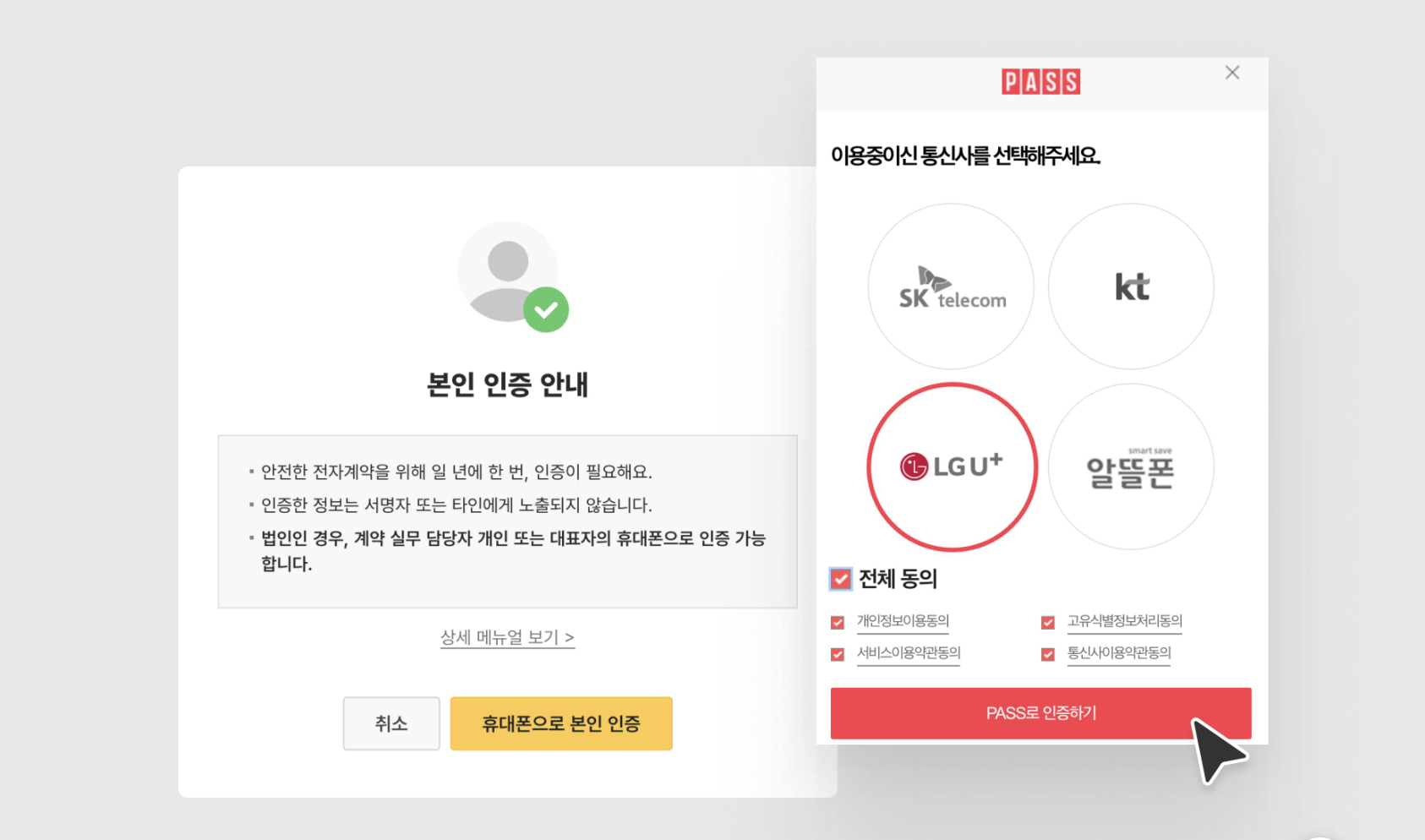
Task: Open 고유식별정보처리동의 terms link
Action: click(1124, 621)
